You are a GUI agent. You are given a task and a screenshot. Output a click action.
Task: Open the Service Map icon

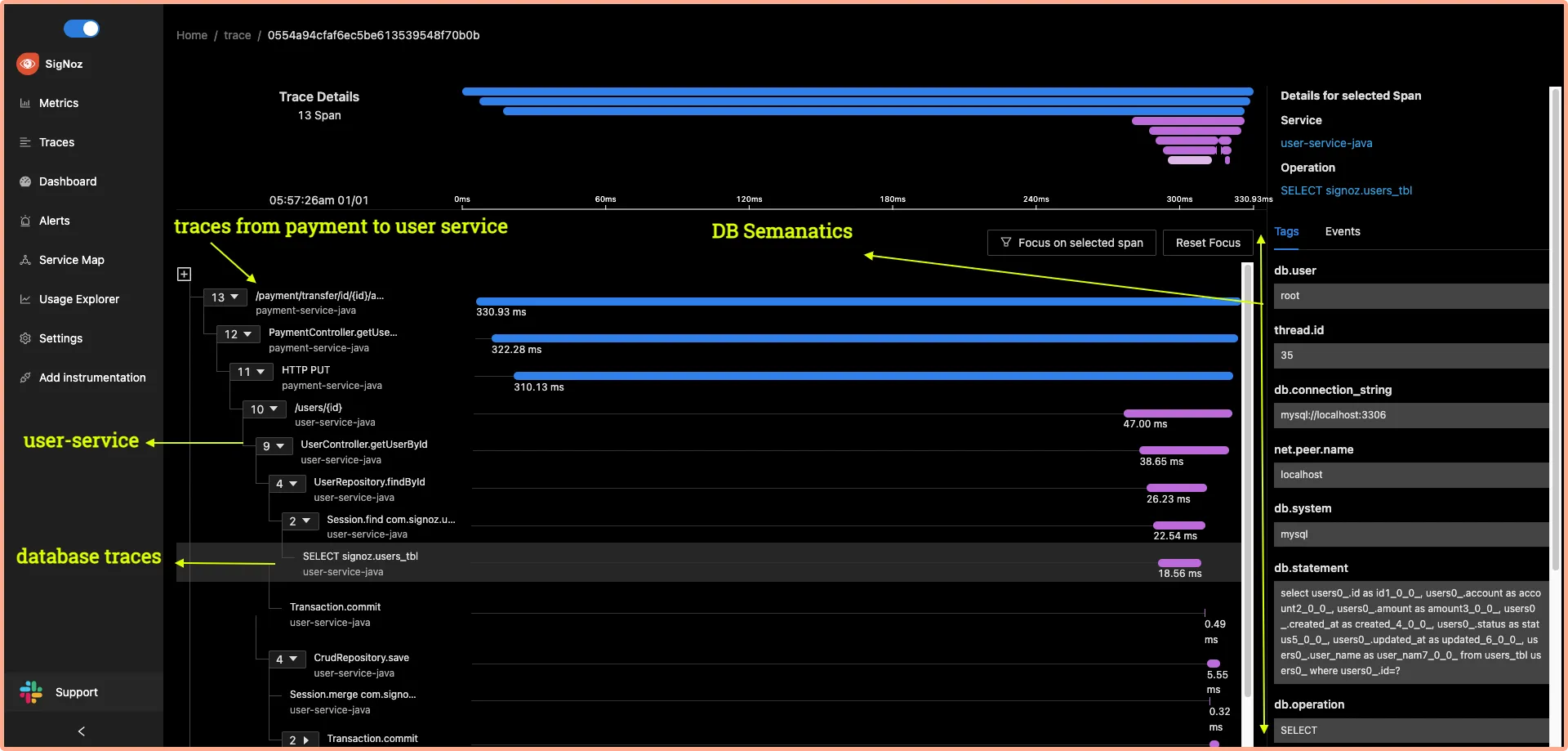tap(25, 260)
